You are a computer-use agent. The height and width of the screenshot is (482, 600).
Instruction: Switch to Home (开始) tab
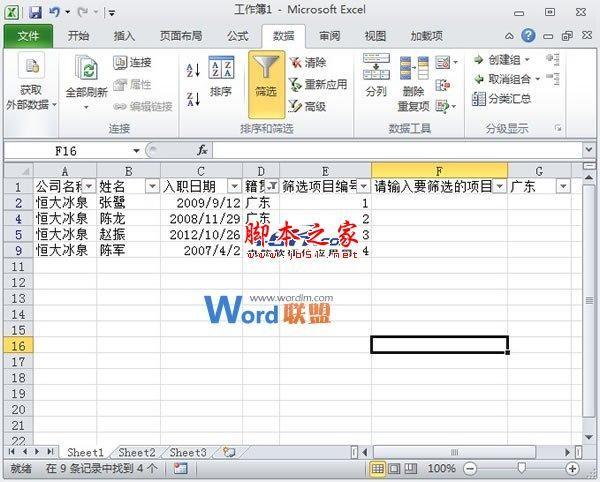pos(78,36)
